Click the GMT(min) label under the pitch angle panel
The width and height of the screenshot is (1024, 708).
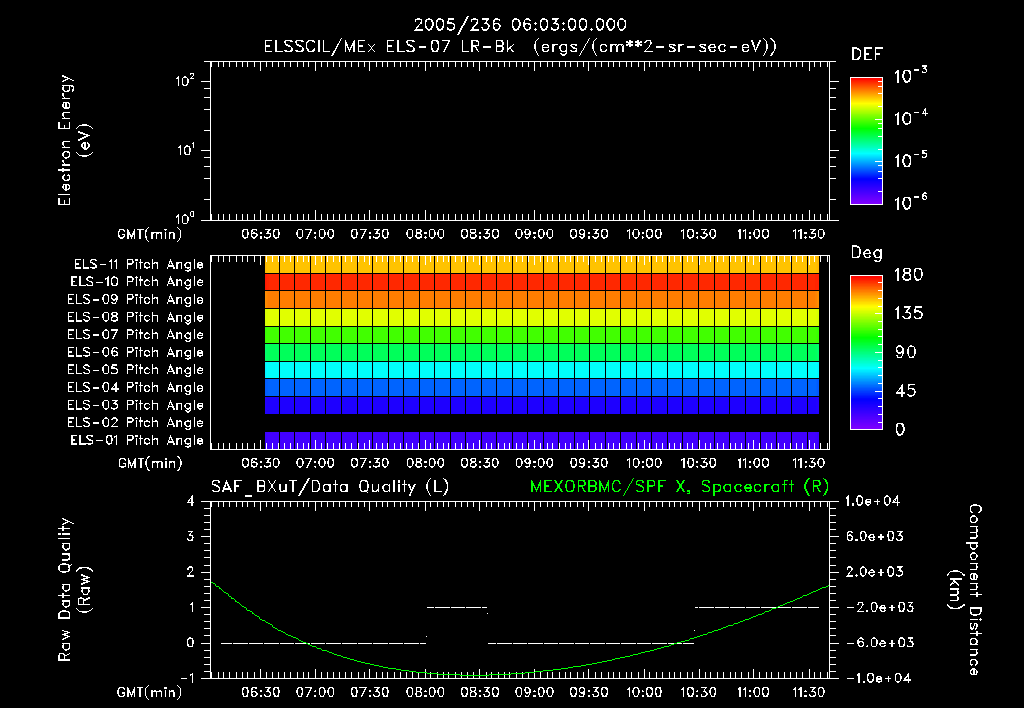150,463
